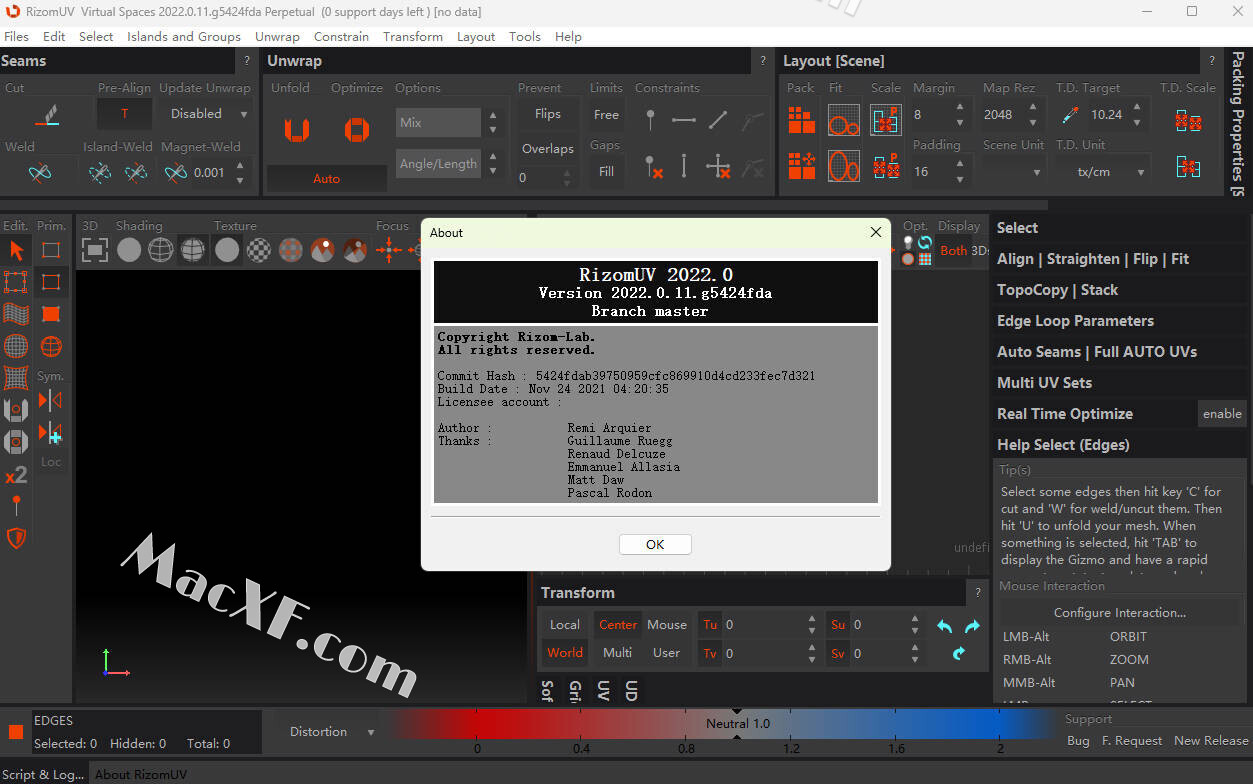Viewport: 1253px width, 784px height.
Task: Click the Unfold U icon
Action: [296, 130]
